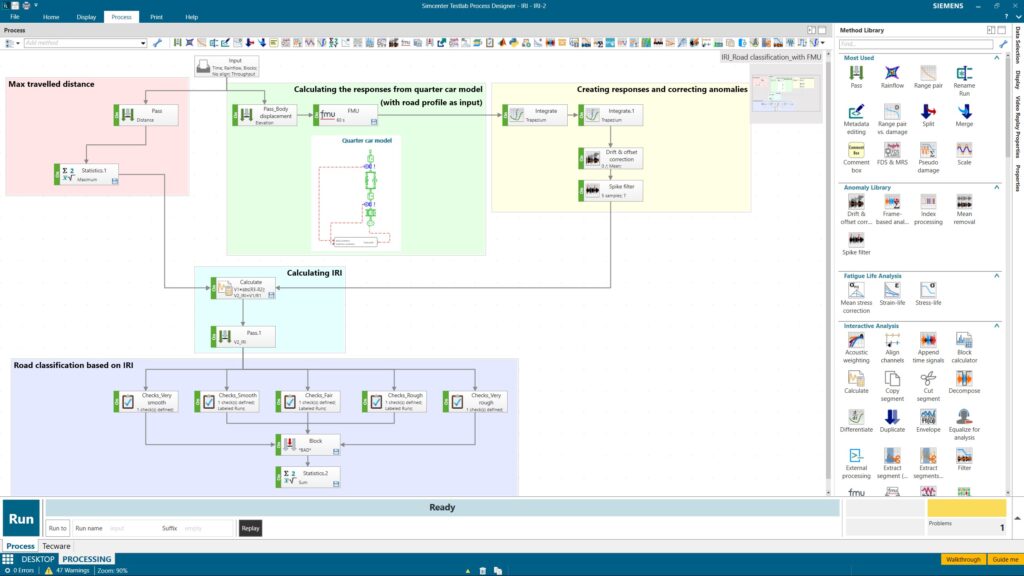The image size is (1024, 576).
Task: Toggle On switch of Integrate.1 node
Action: (581, 115)
